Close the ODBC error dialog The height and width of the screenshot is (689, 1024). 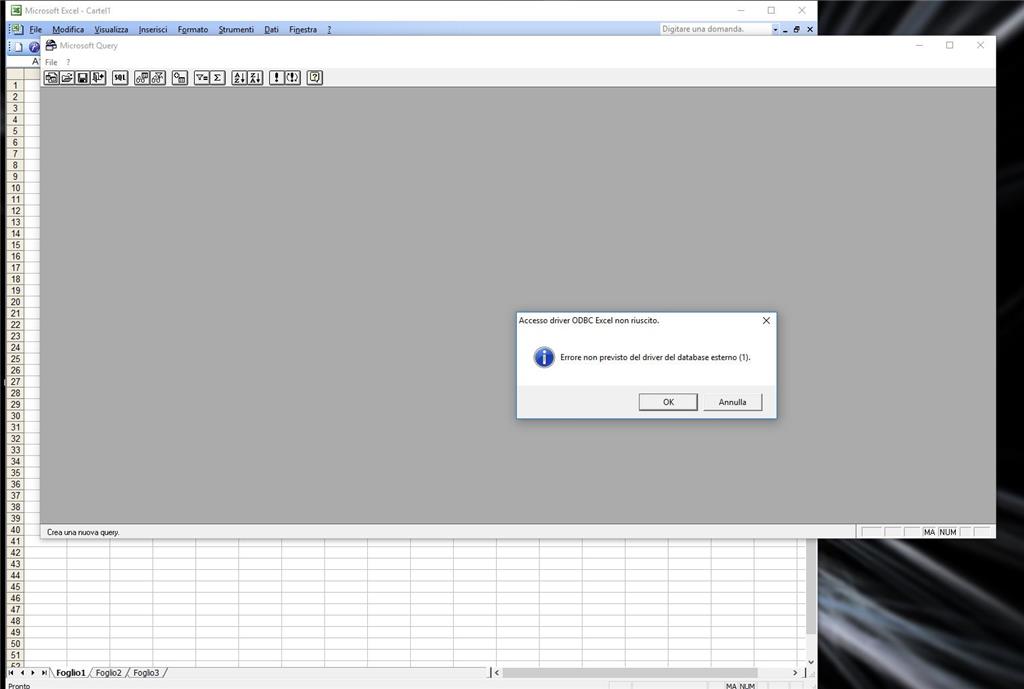(x=766, y=321)
